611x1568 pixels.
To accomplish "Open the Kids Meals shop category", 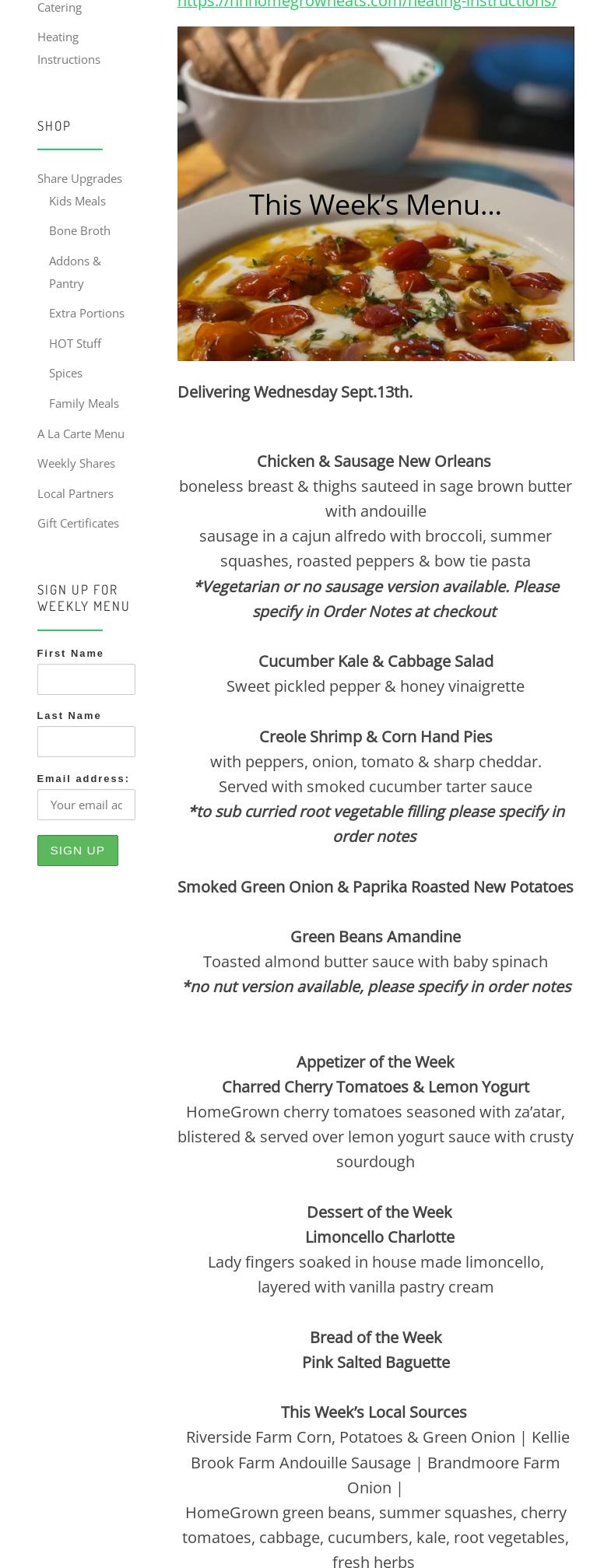I will [x=77, y=201].
